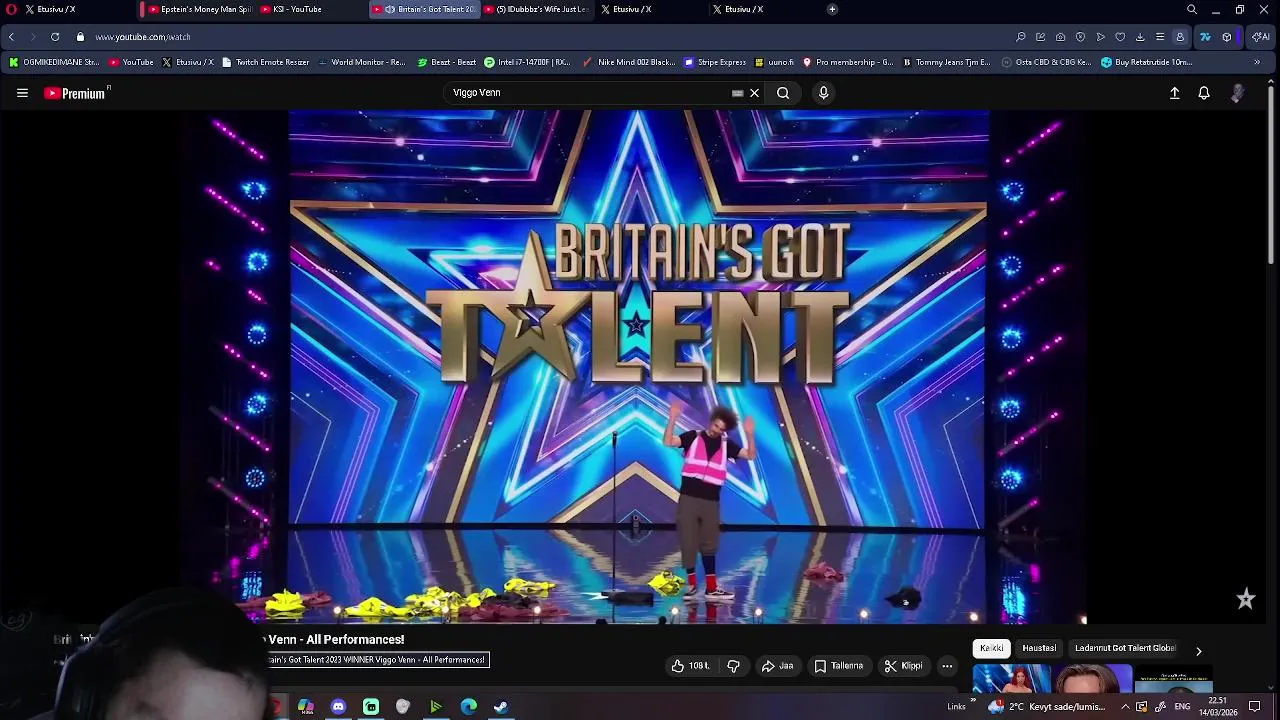This screenshot has width=1280, height=720.
Task: Open the taskbar clock 22.51
Action: pos(1218,707)
